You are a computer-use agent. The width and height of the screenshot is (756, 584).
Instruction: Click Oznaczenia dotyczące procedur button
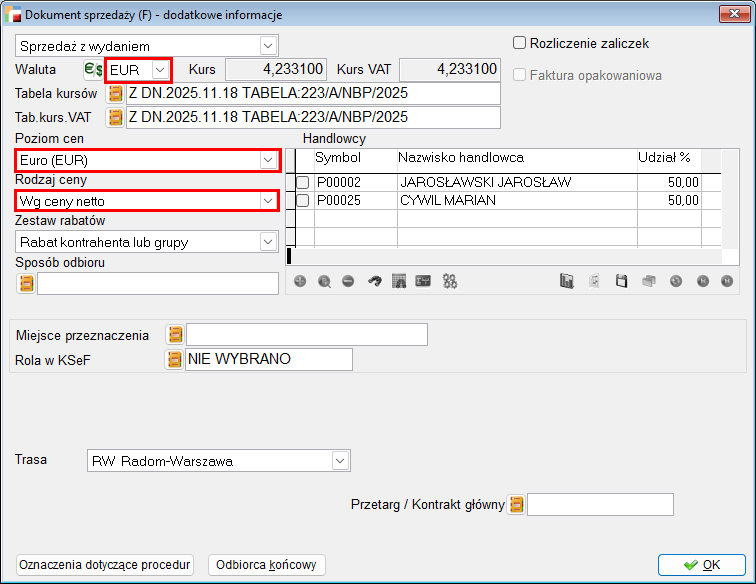pos(105,565)
